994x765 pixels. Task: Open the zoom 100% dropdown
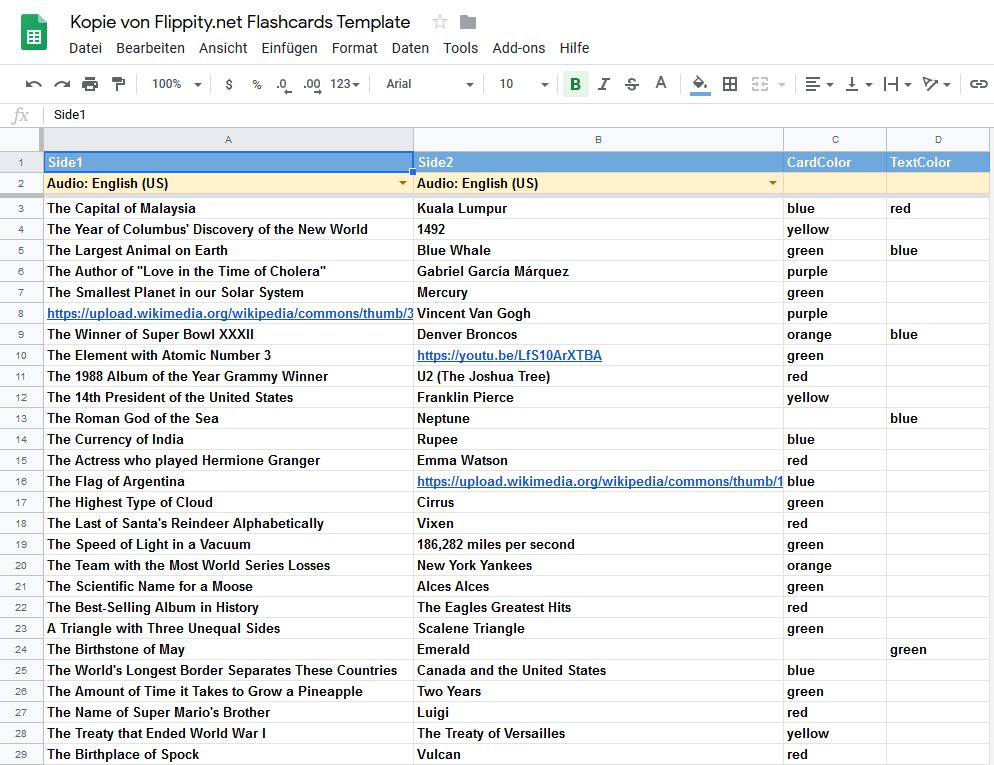pos(176,84)
